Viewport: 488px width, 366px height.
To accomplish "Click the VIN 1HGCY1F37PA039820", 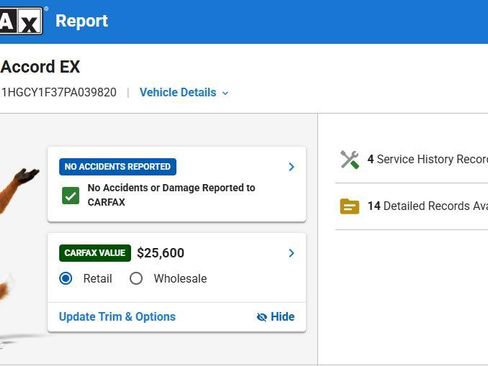I will (x=59, y=92).
